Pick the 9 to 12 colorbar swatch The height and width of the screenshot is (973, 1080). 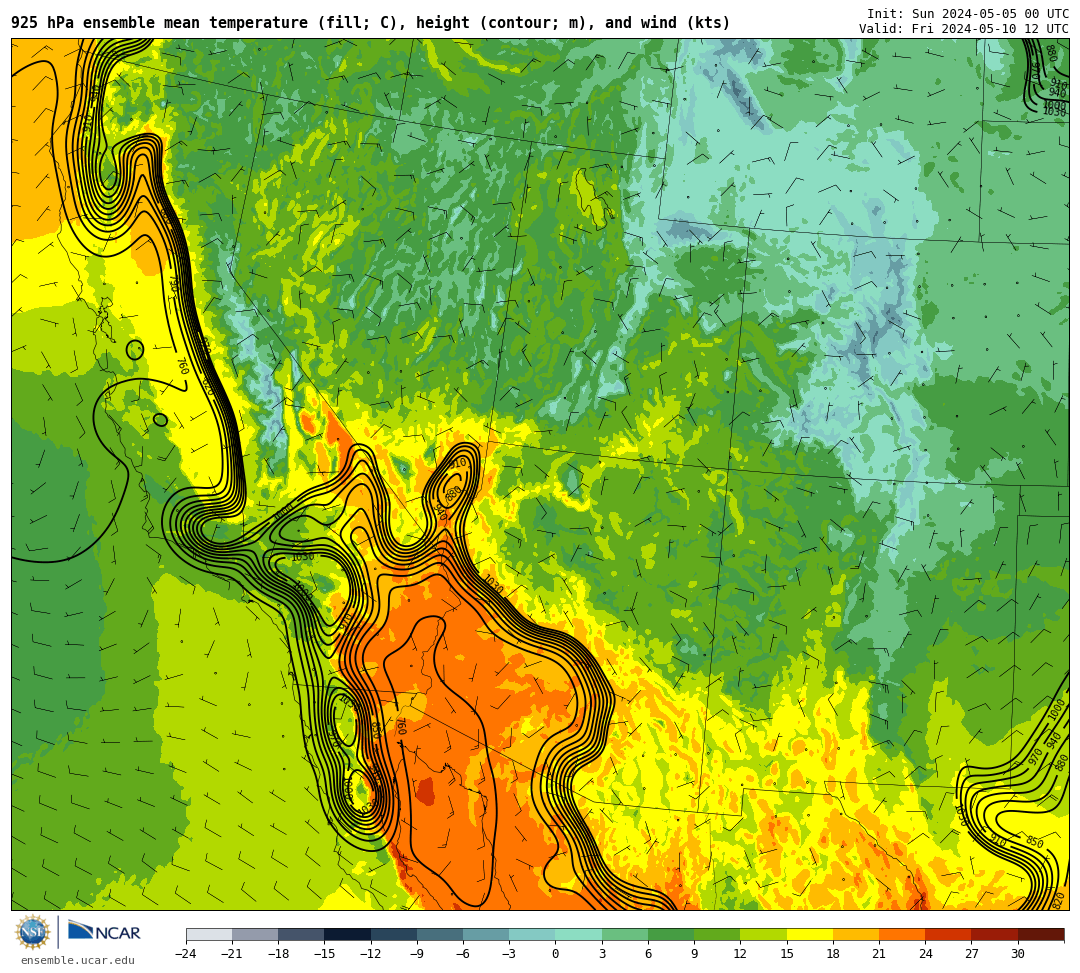click(x=717, y=934)
